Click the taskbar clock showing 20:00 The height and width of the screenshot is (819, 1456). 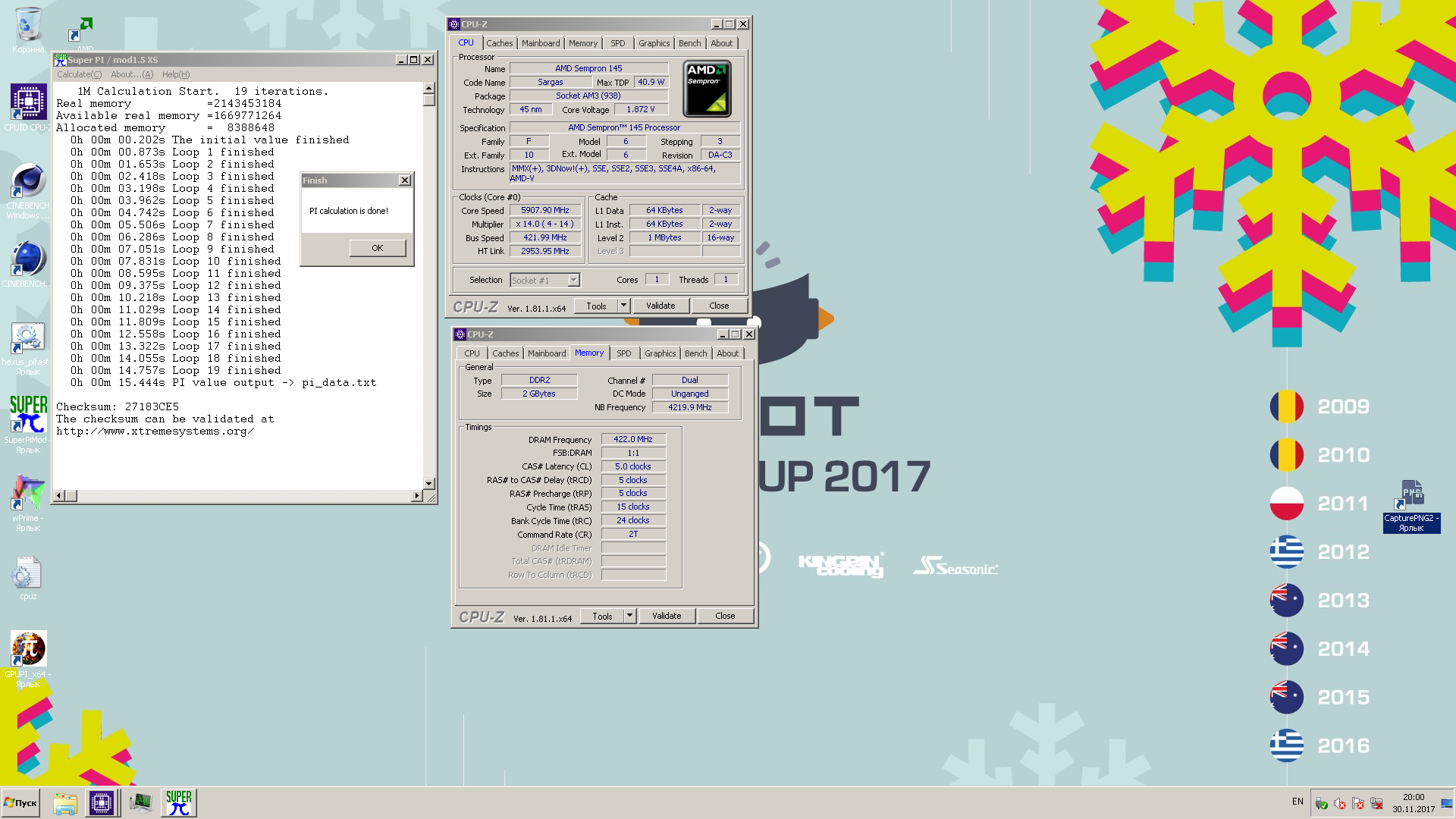coord(1414,803)
